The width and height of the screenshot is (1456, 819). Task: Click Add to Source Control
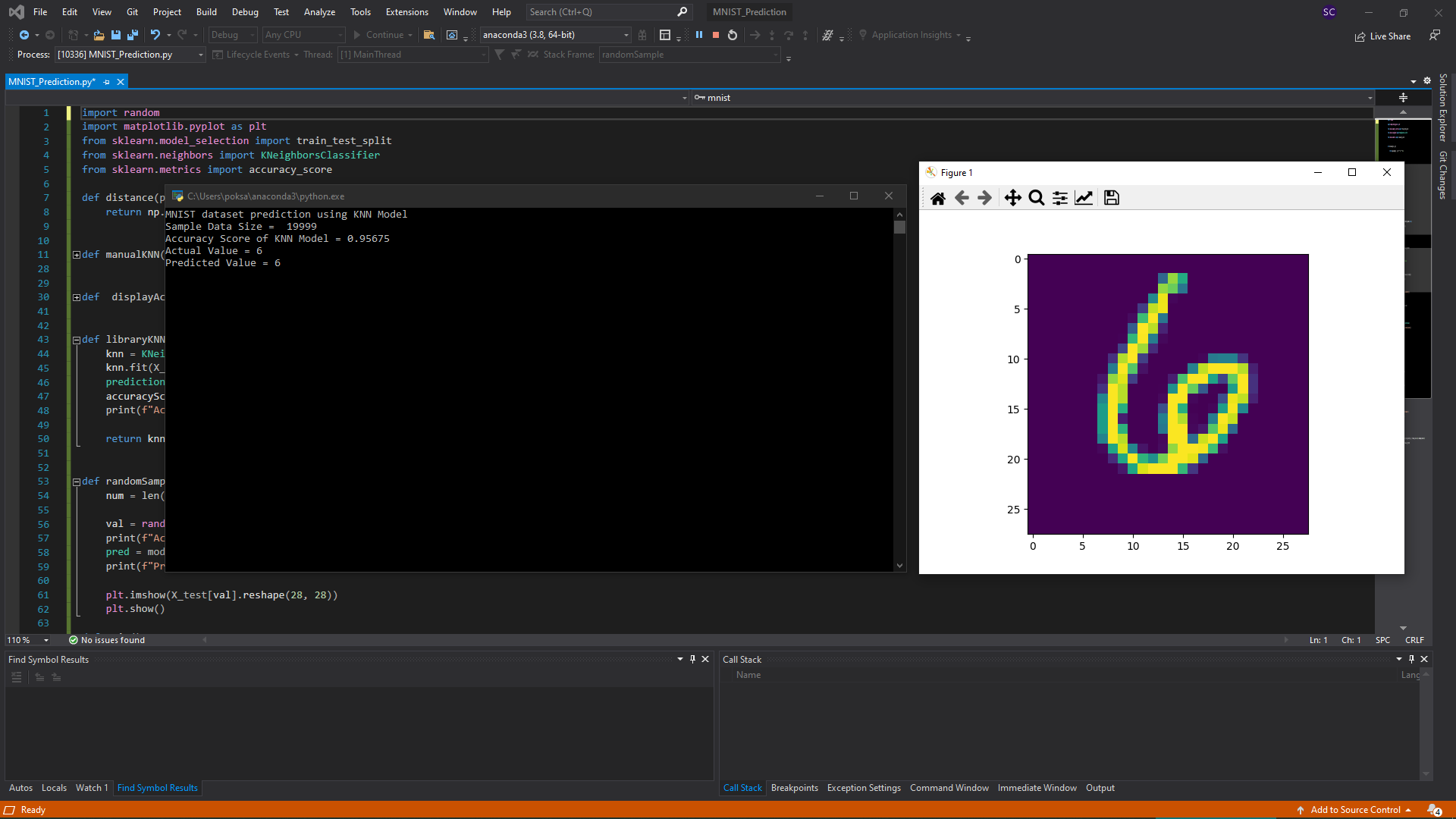(x=1355, y=809)
